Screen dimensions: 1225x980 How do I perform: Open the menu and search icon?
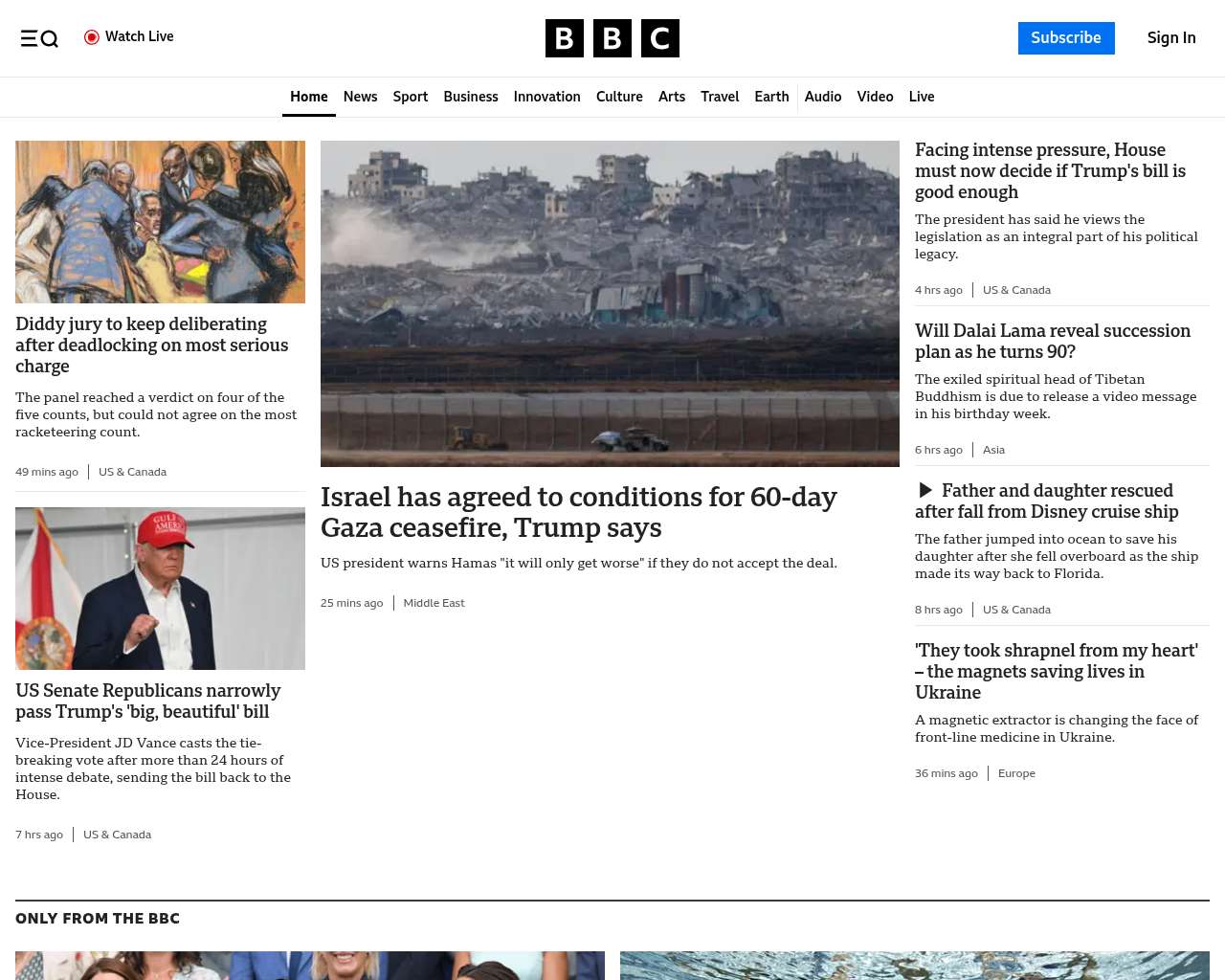click(x=39, y=38)
